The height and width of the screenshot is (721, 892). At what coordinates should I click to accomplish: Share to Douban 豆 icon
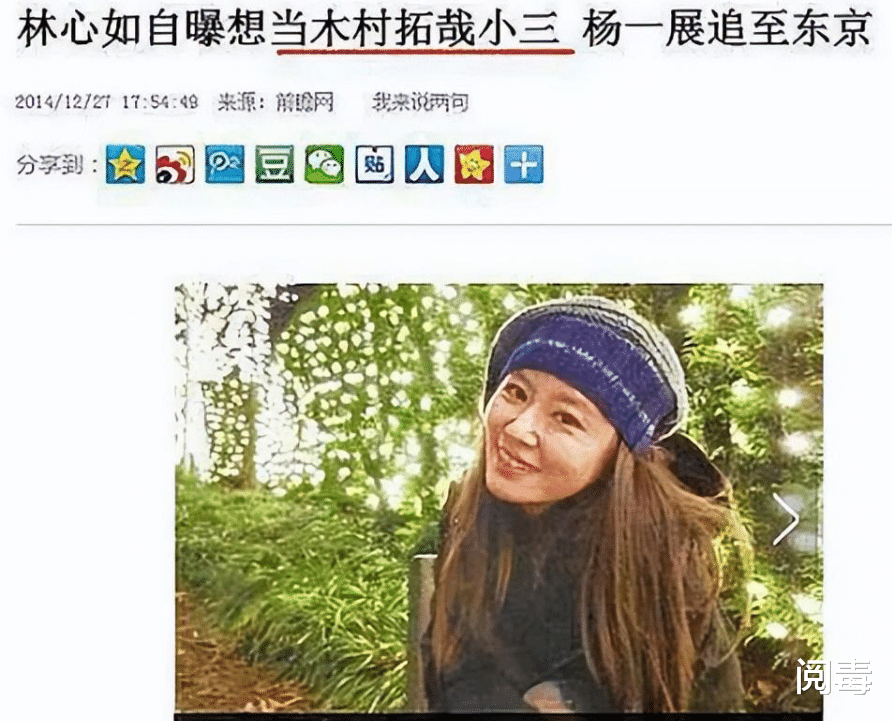click(275, 164)
